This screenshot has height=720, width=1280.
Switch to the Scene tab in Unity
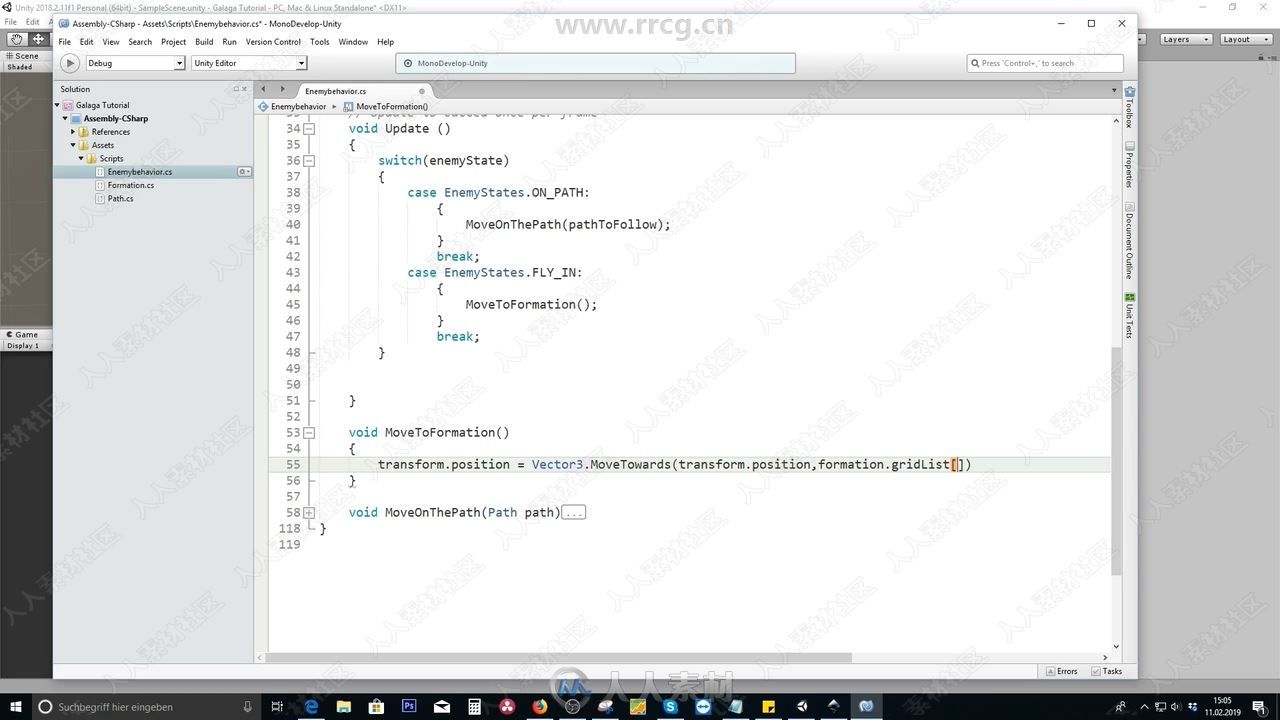point(22,56)
